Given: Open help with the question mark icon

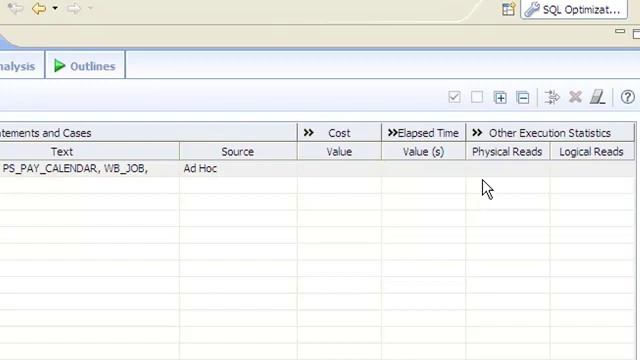Looking at the screenshot, I should point(627,97).
